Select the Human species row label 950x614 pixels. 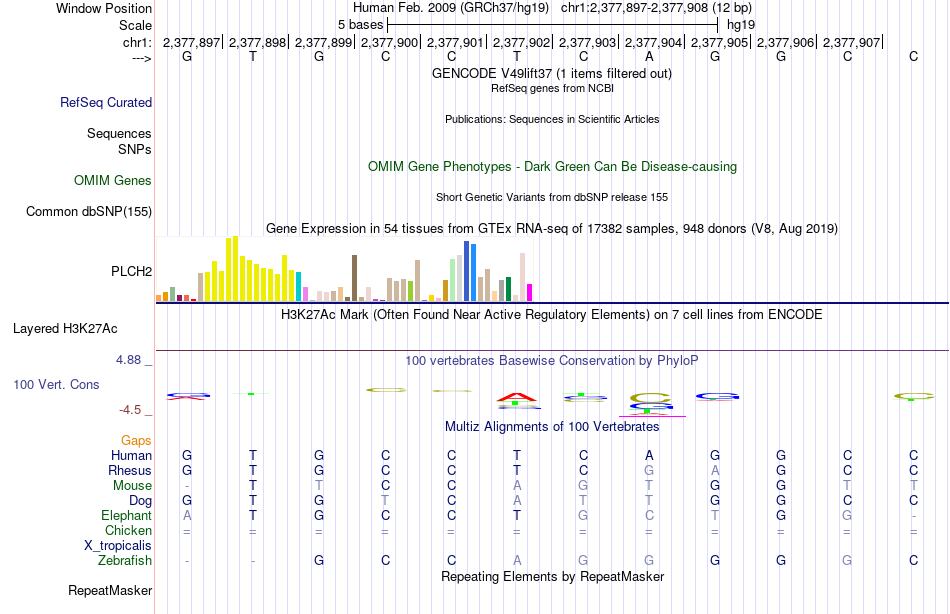pos(131,455)
